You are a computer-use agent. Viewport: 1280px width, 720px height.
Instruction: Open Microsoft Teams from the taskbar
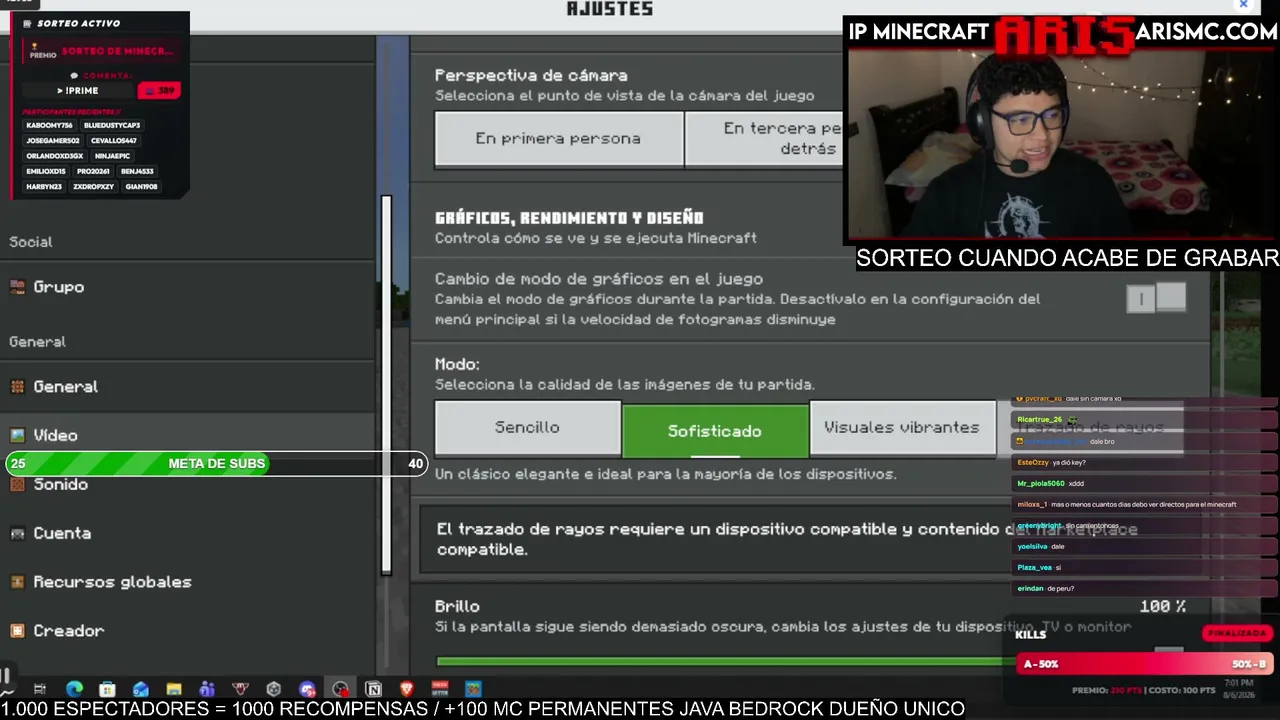point(207,689)
